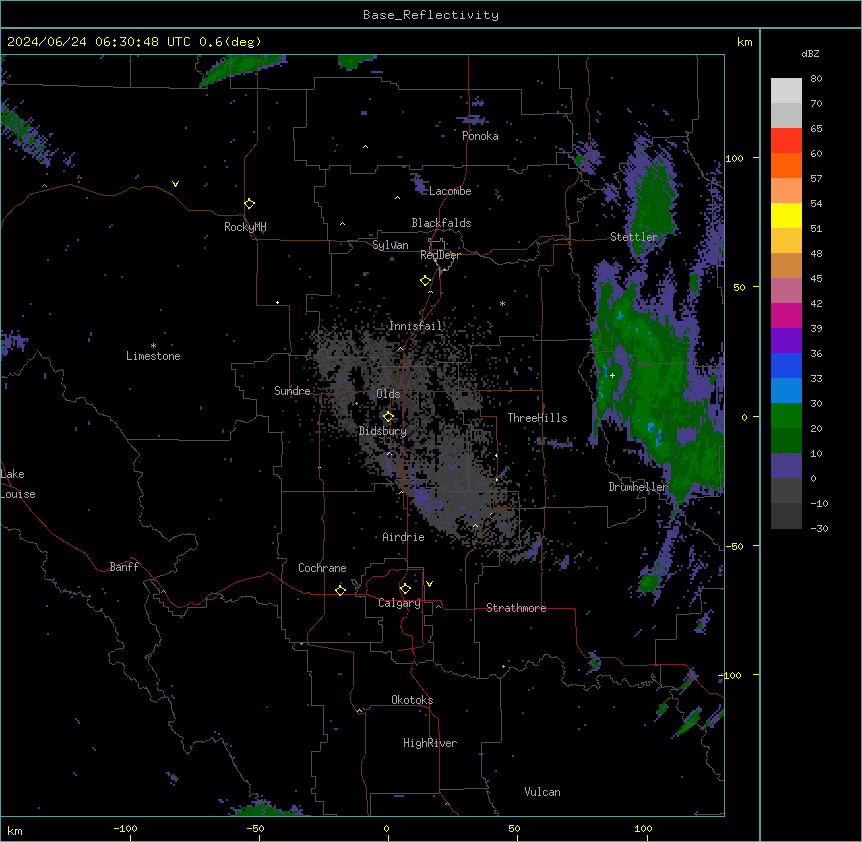This screenshot has width=862, height=842.
Task: Click the dBZ legend heading
Action: coord(810,54)
